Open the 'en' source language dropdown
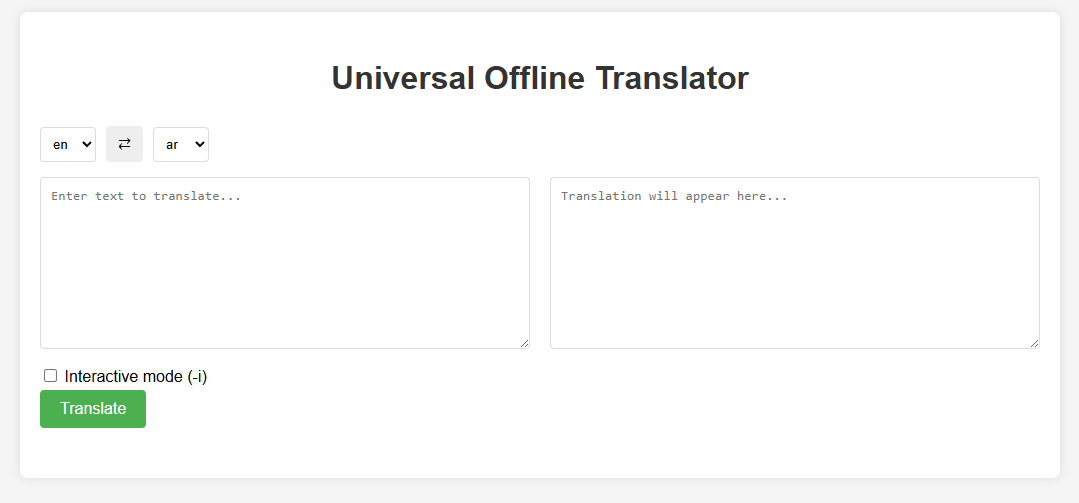The height and width of the screenshot is (503, 1079). 68,145
